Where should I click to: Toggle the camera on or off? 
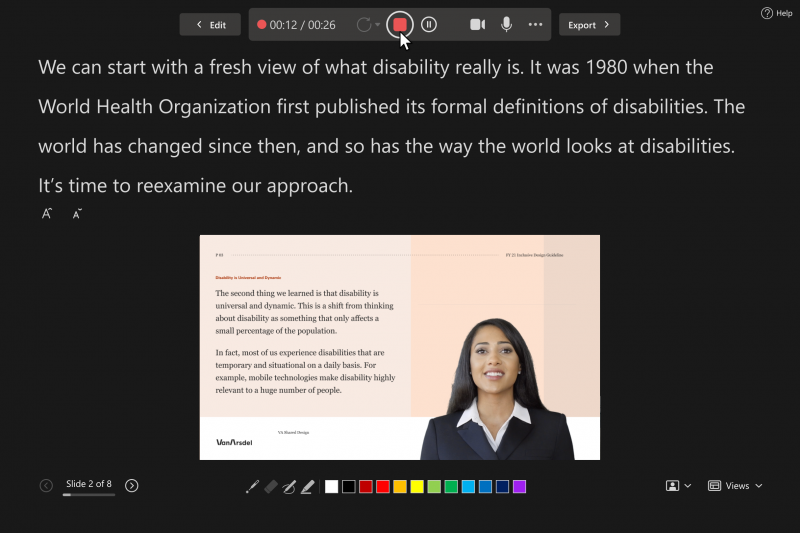pos(478,25)
